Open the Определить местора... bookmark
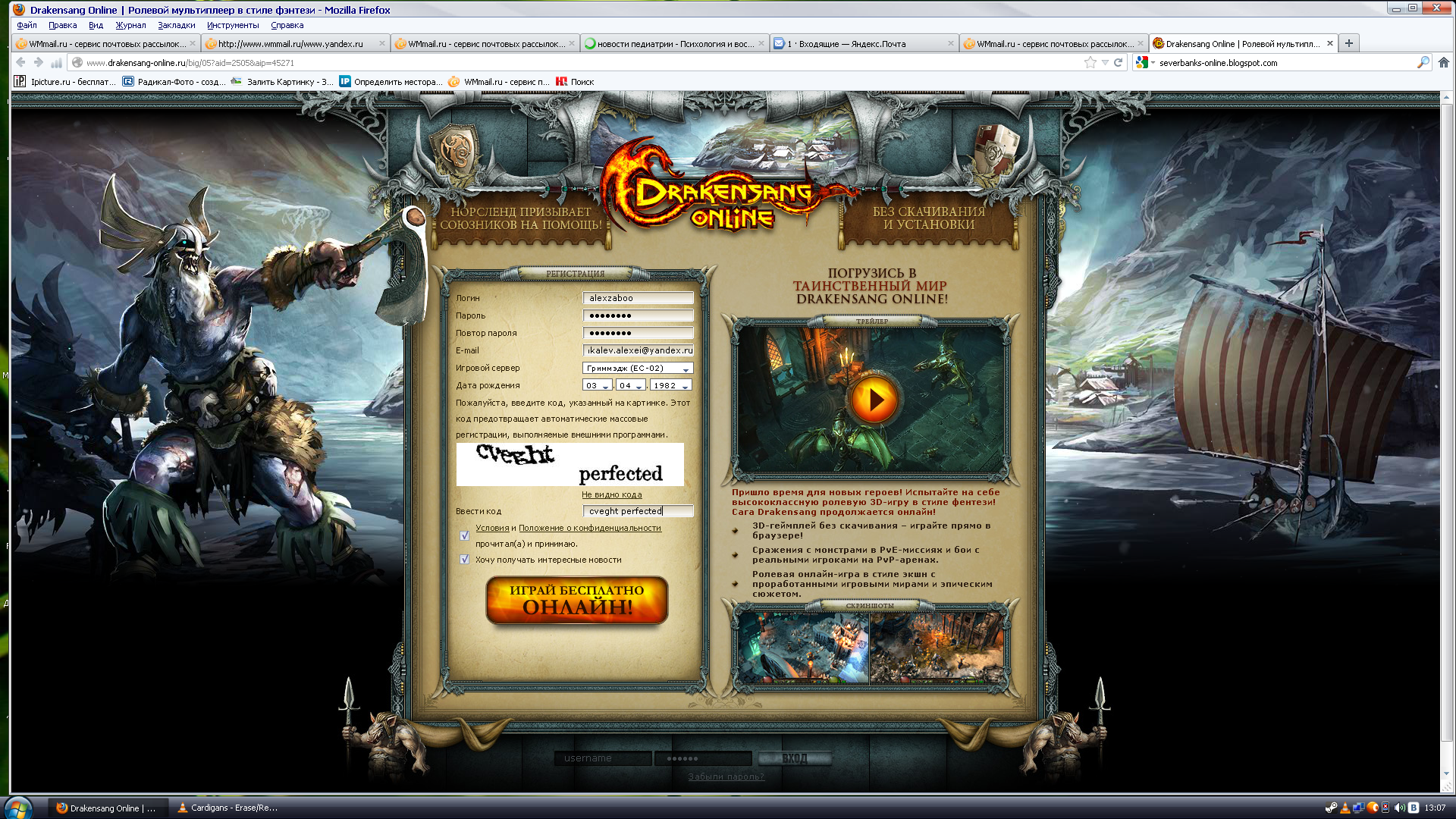1456x819 pixels. pos(391,82)
